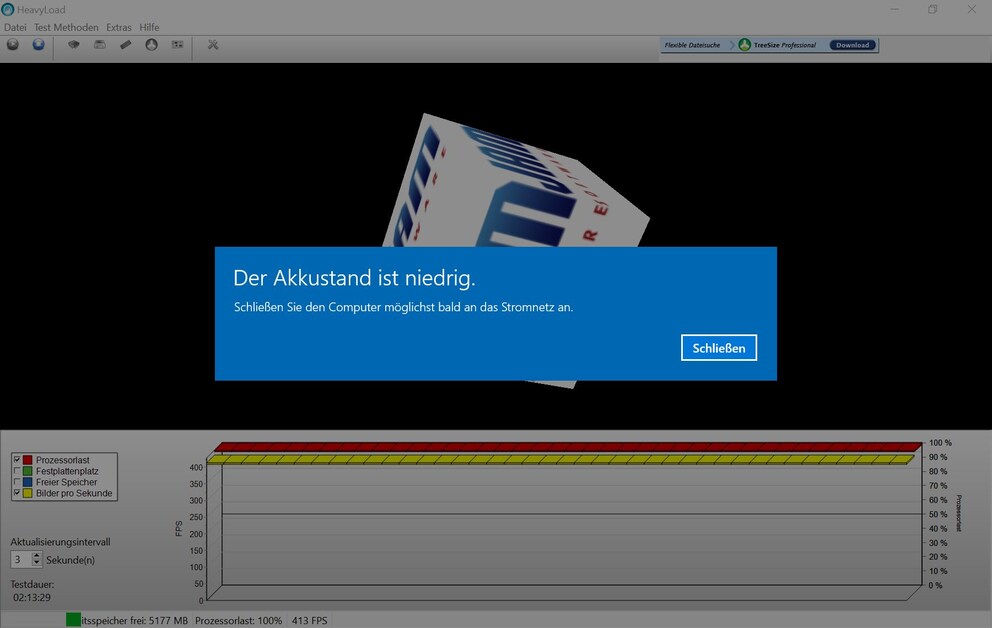Click the restore window button
The image size is (992, 628).
point(933,9)
